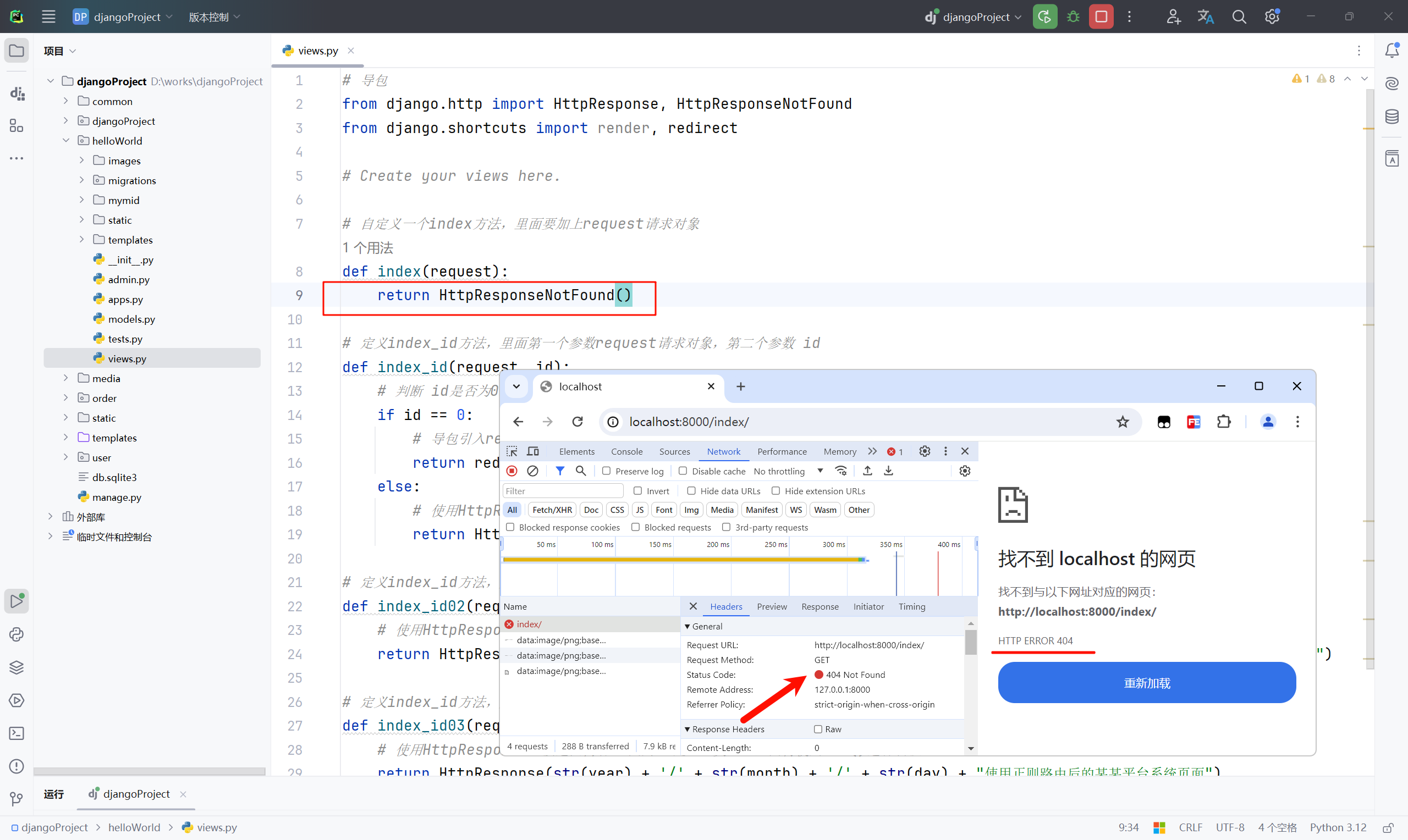The width and height of the screenshot is (1408, 840).
Task: Click the network Filter input field
Action: [563, 491]
